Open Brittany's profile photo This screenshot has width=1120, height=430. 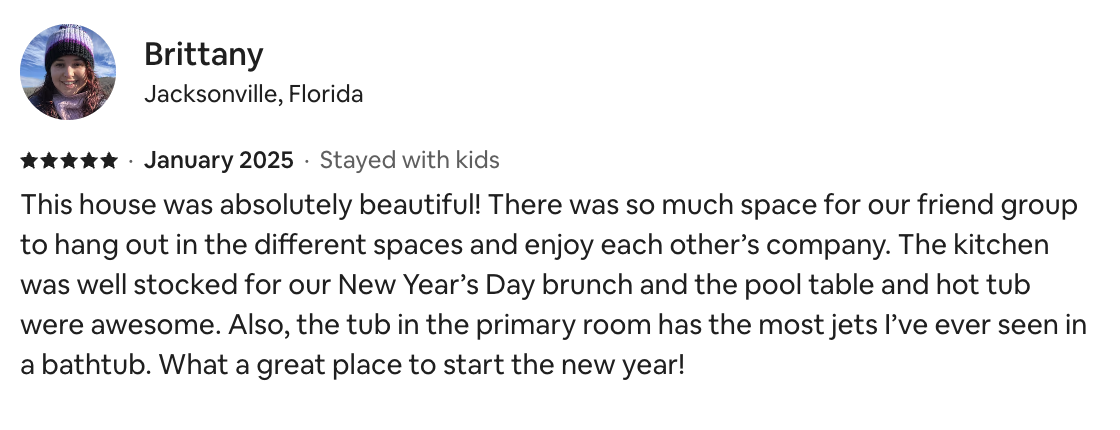(68, 71)
